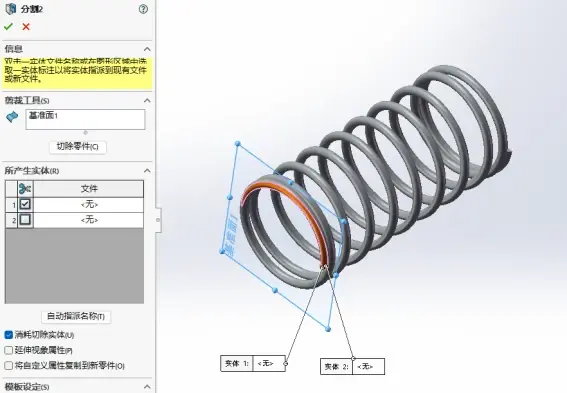Click the 切除零件 button
Image resolution: width=567 pixels, height=393 pixels.
(78, 146)
